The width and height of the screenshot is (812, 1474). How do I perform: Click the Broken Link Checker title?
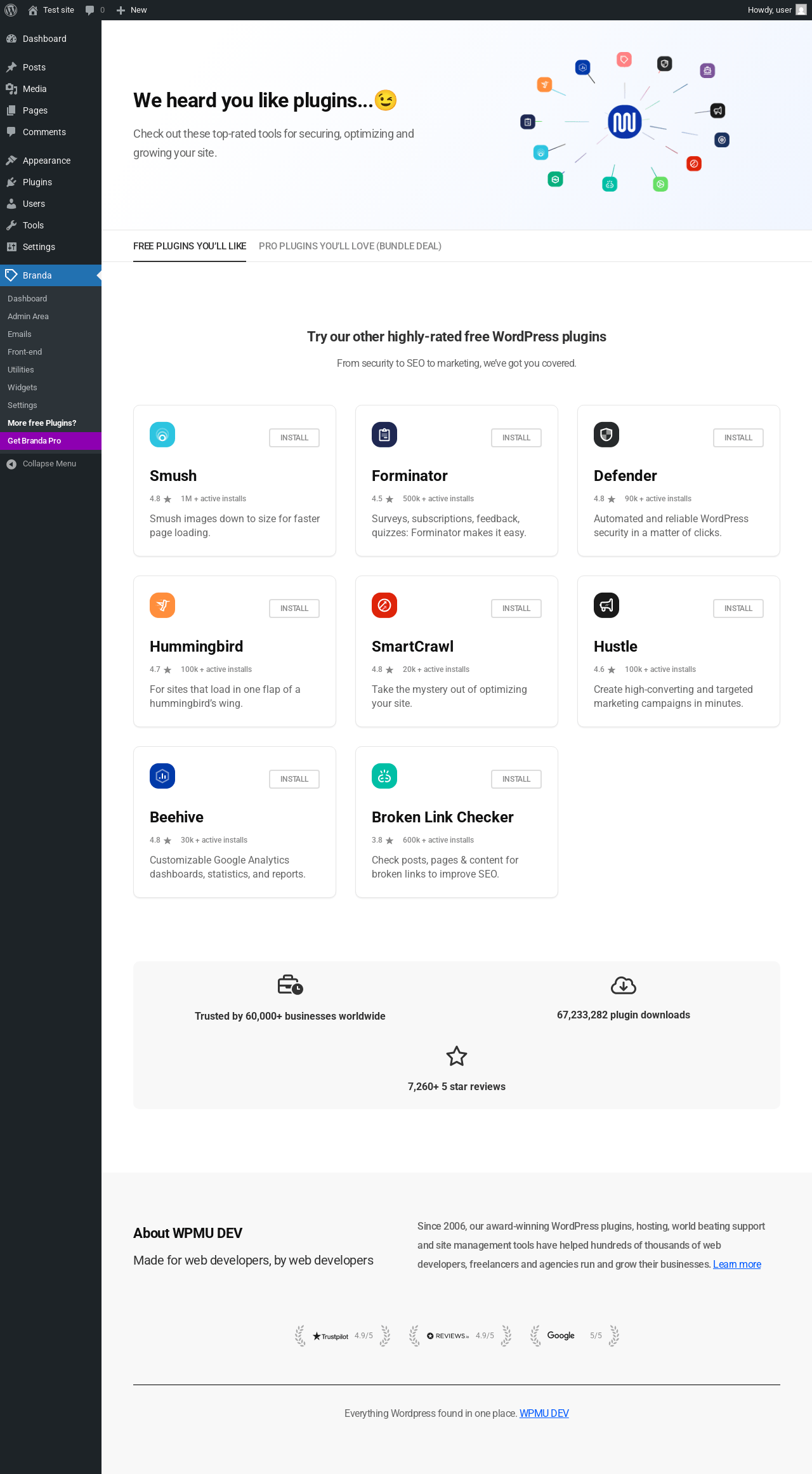(x=443, y=817)
